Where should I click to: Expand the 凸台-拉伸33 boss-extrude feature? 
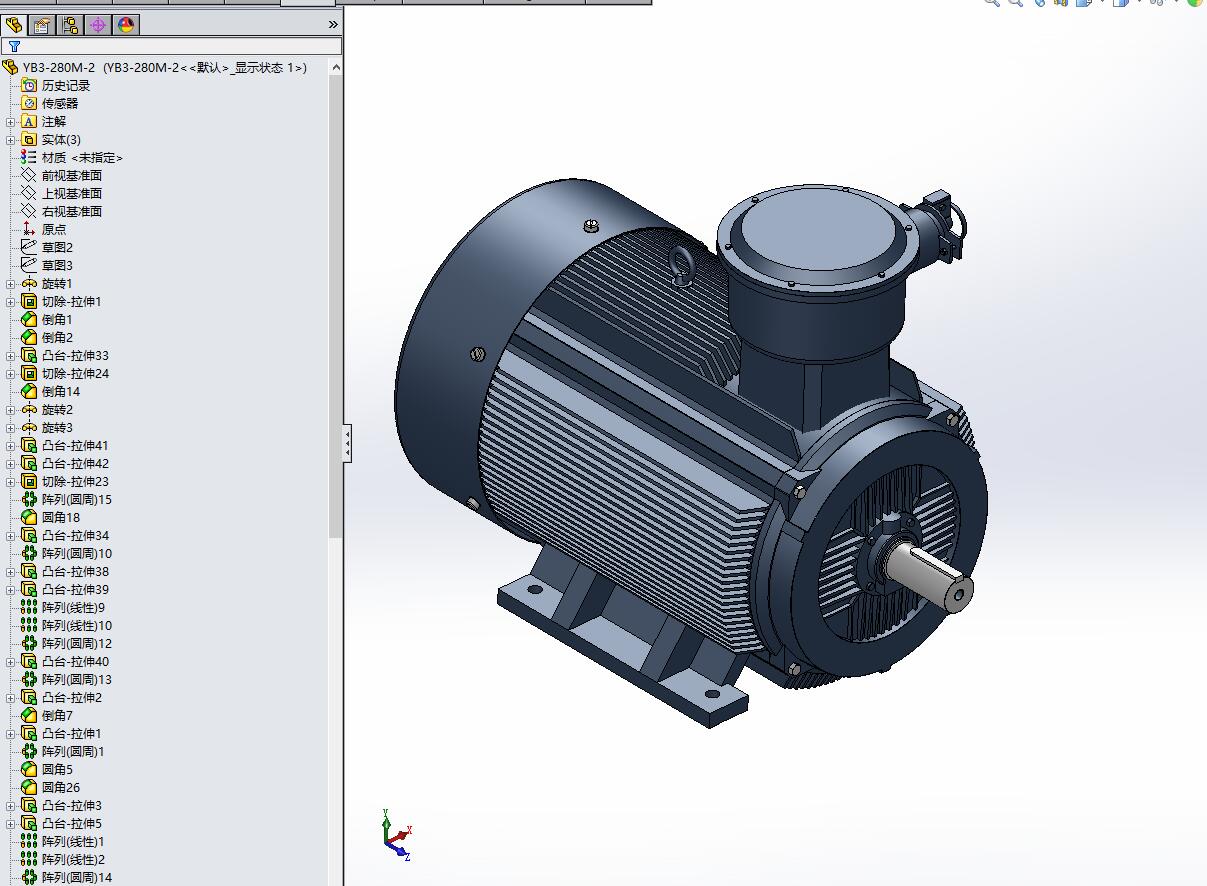[11, 356]
